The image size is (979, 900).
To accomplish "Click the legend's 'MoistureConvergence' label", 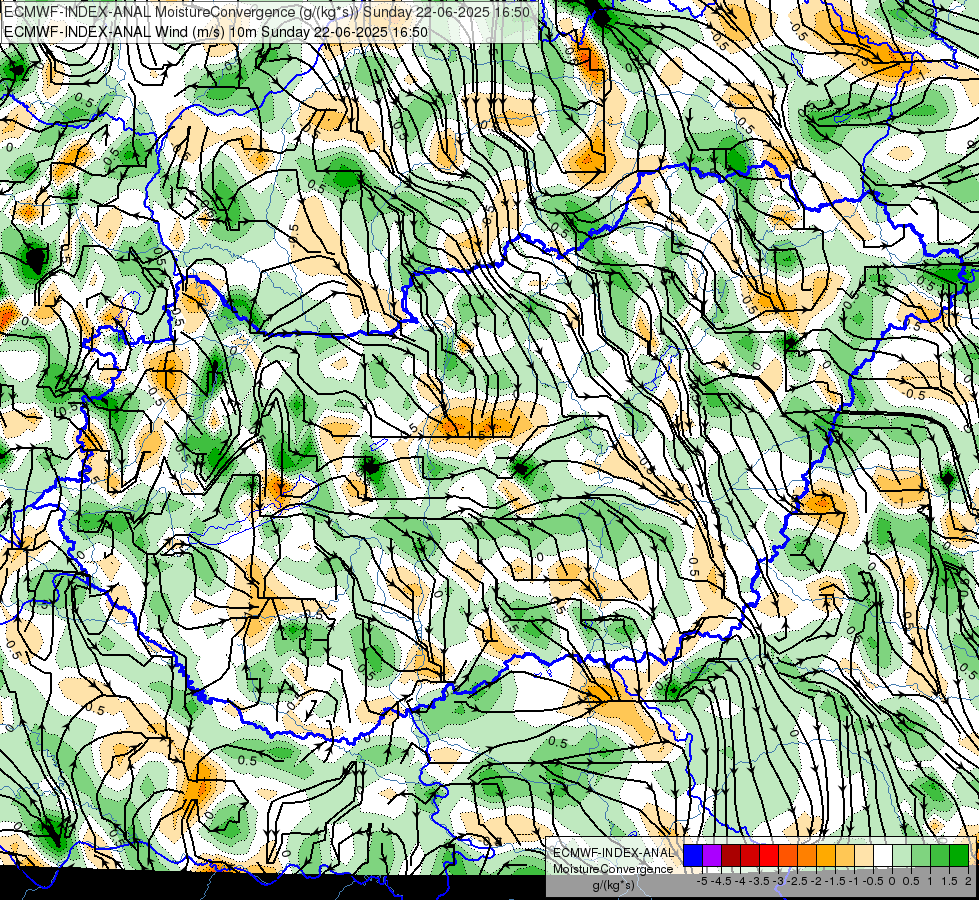I will [613, 869].
